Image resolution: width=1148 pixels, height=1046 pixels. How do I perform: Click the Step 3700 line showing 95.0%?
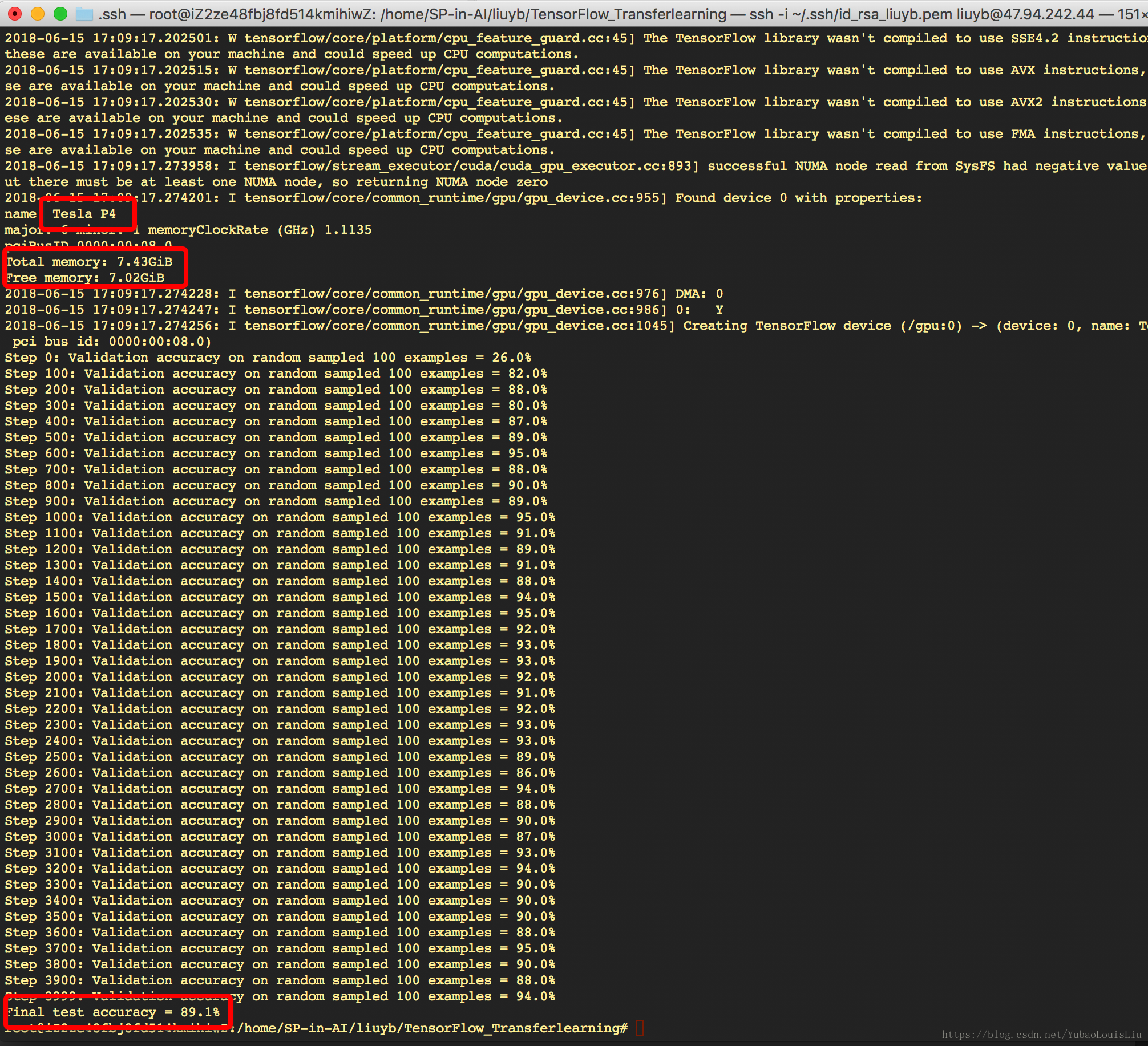tap(280, 948)
